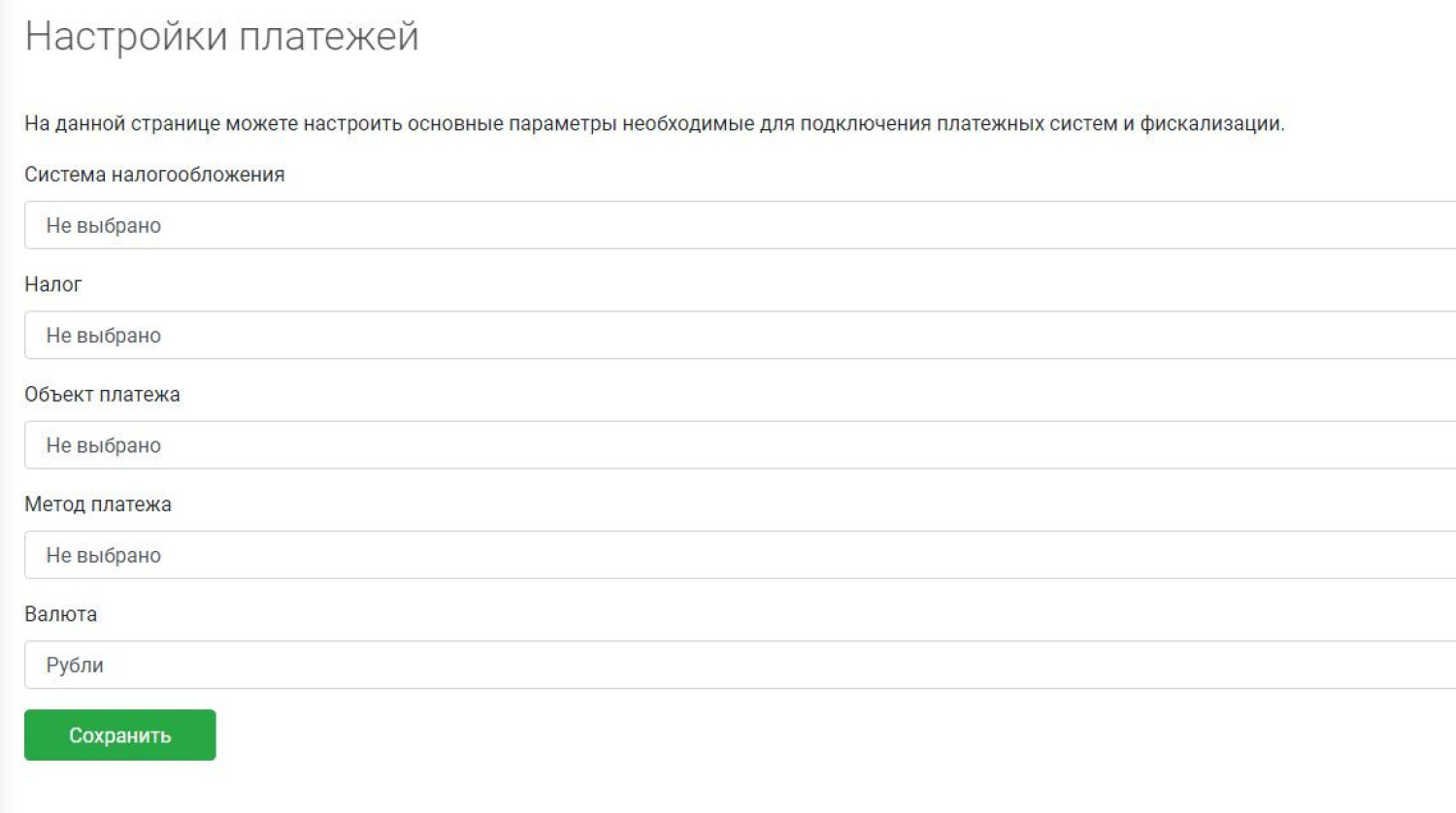Open the Валюта dropdown showing Рубли
This screenshot has width=1456, height=813.
click(x=738, y=665)
